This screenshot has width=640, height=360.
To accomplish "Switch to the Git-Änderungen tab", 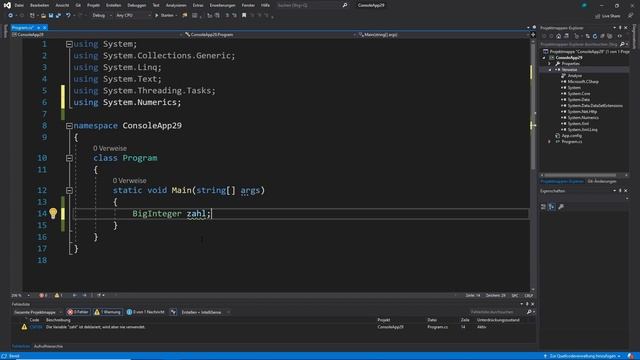I will (x=602, y=181).
